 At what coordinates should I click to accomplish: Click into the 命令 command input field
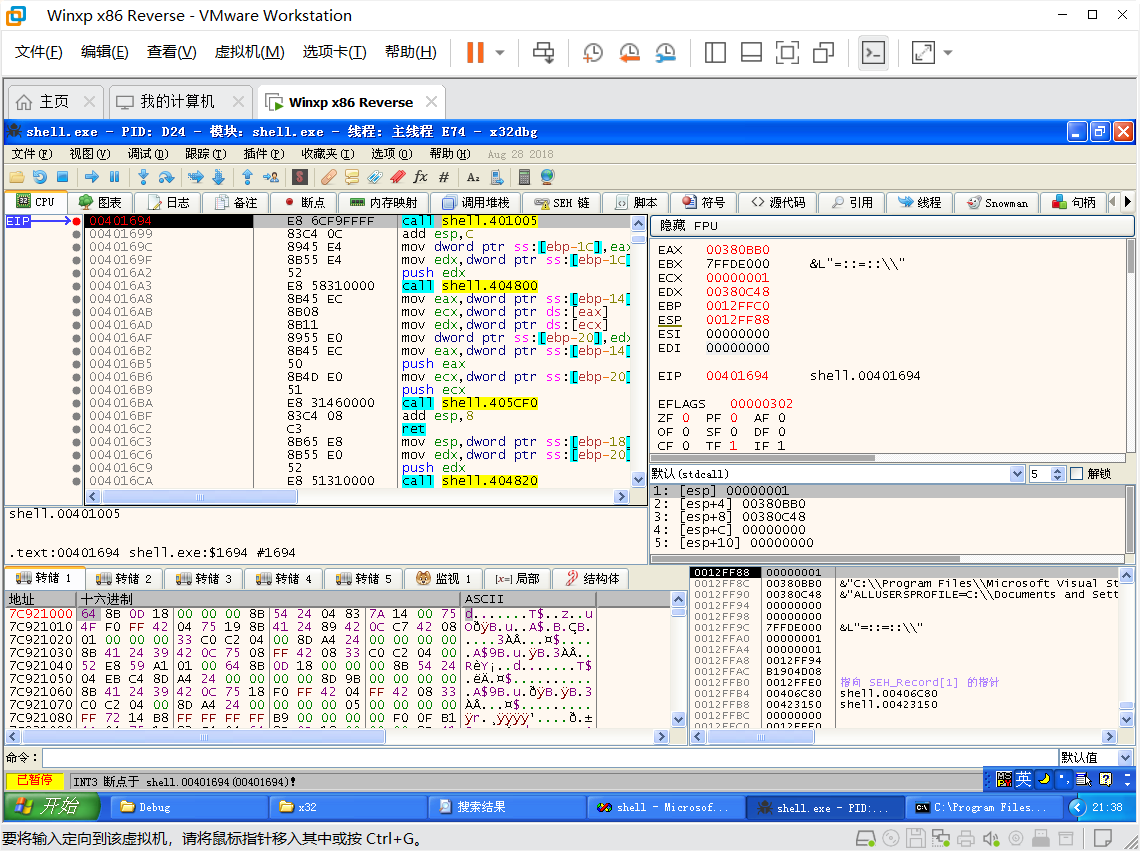[549, 757]
